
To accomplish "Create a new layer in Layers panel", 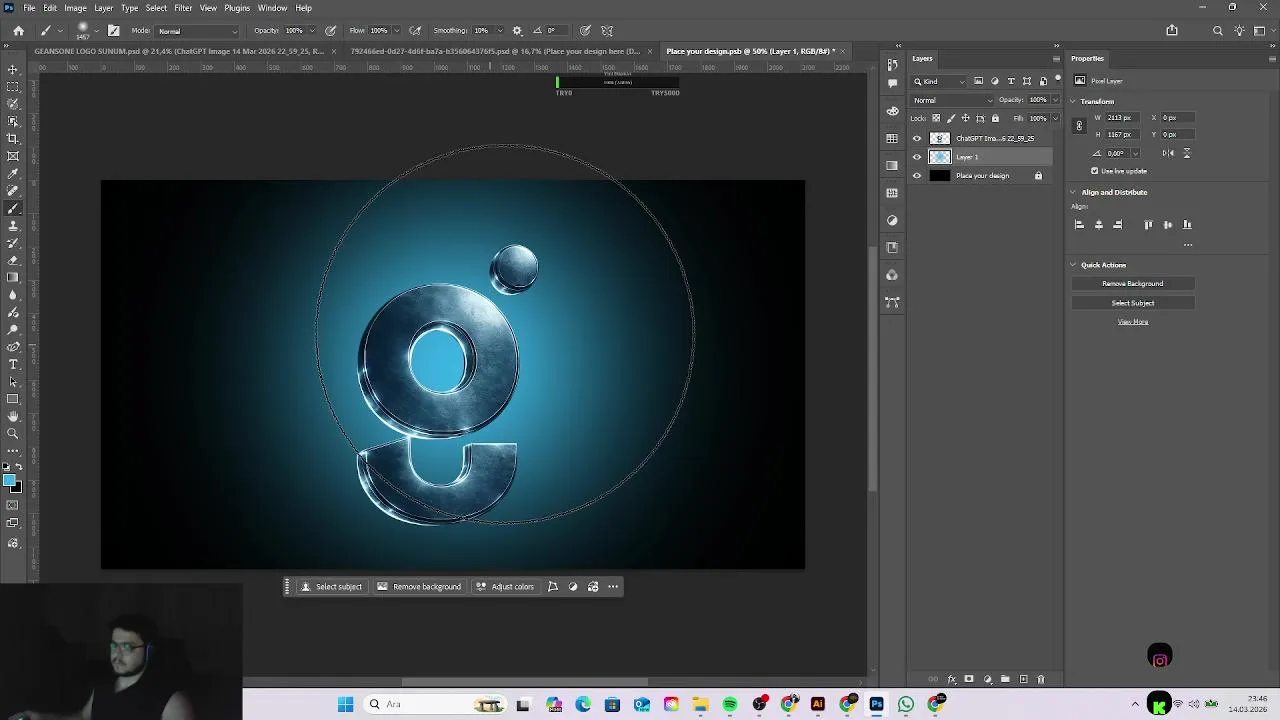I will (1023, 680).
